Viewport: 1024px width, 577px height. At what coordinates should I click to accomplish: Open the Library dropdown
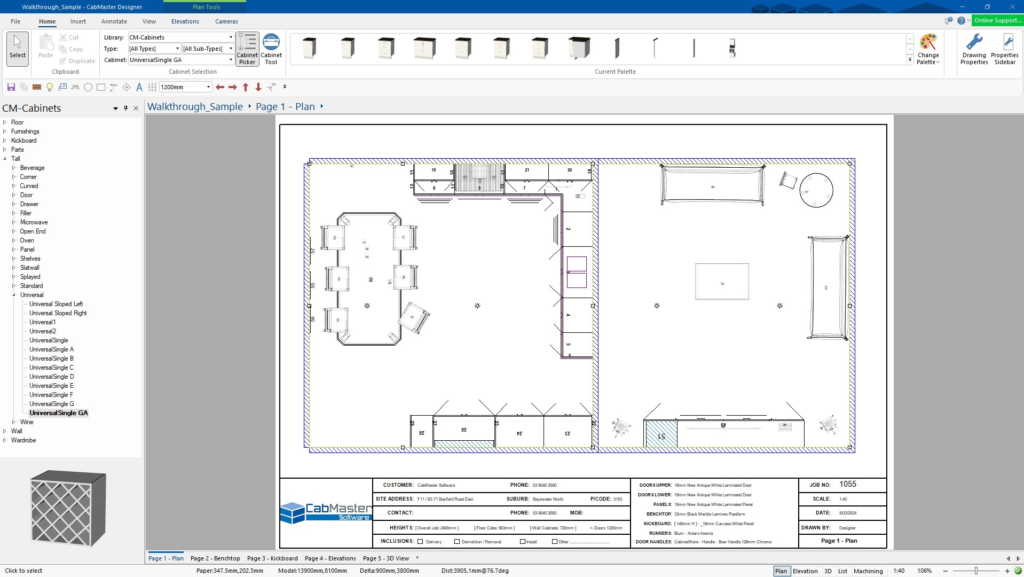point(230,37)
